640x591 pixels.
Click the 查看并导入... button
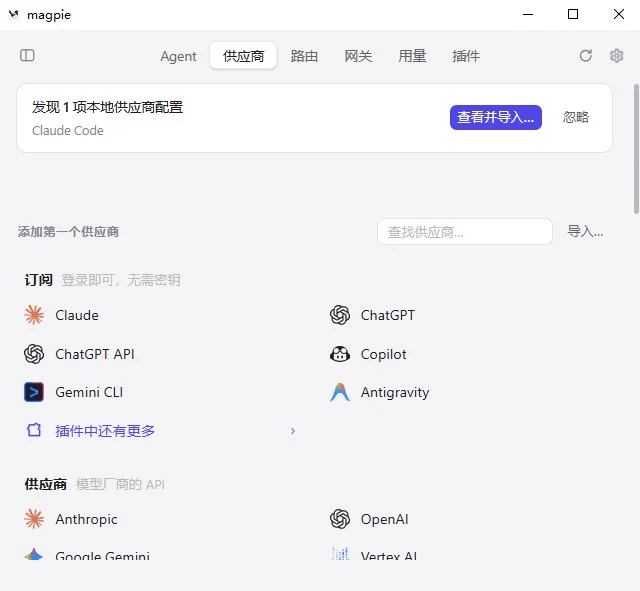tap(496, 118)
